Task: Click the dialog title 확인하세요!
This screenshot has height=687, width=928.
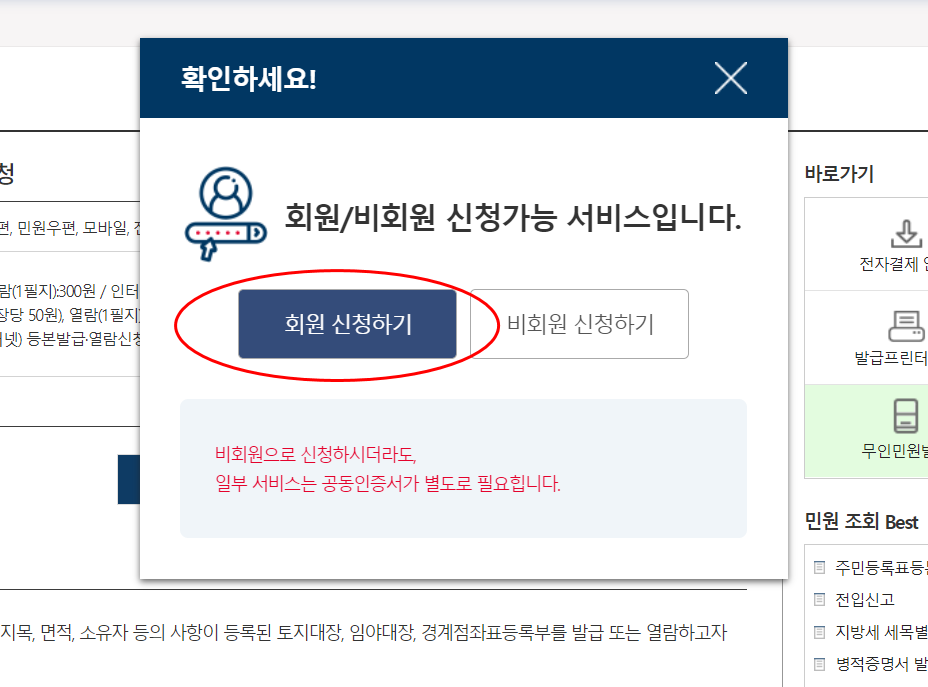Action: pyautogui.click(x=249, y=78)
